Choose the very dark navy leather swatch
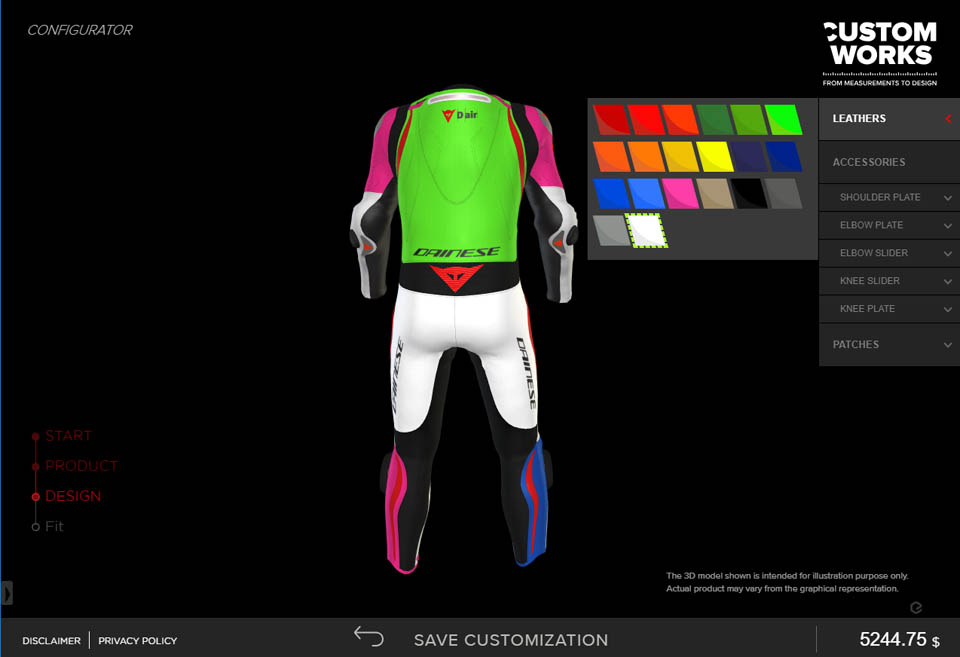Viewport: 960px width, 657px height. coord(749,157)
